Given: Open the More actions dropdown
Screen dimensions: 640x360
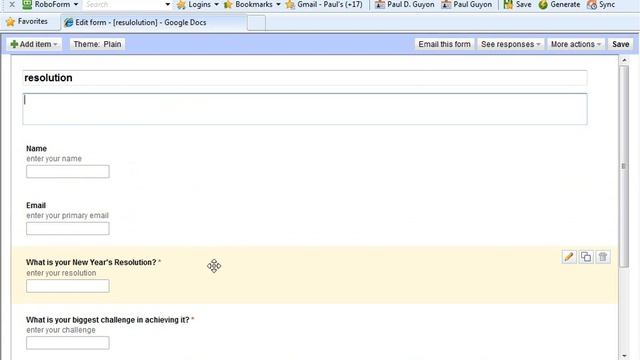Looking at the screenshot, I should point(576,44).
